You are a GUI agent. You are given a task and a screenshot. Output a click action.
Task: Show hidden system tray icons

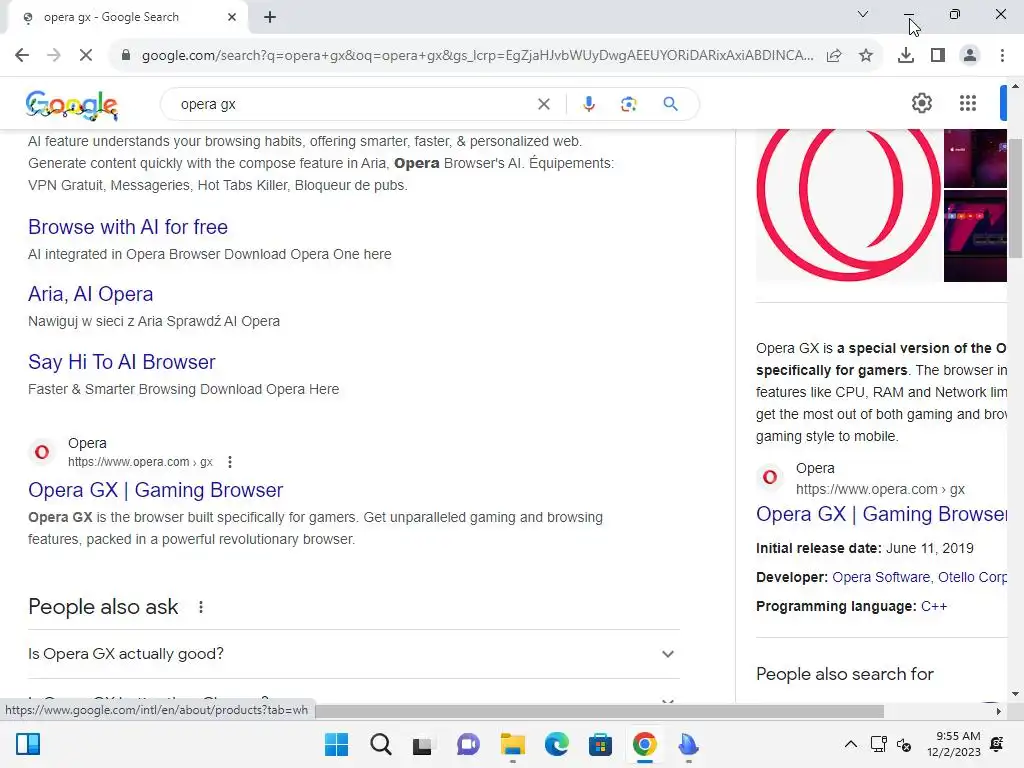pos(850,744)
